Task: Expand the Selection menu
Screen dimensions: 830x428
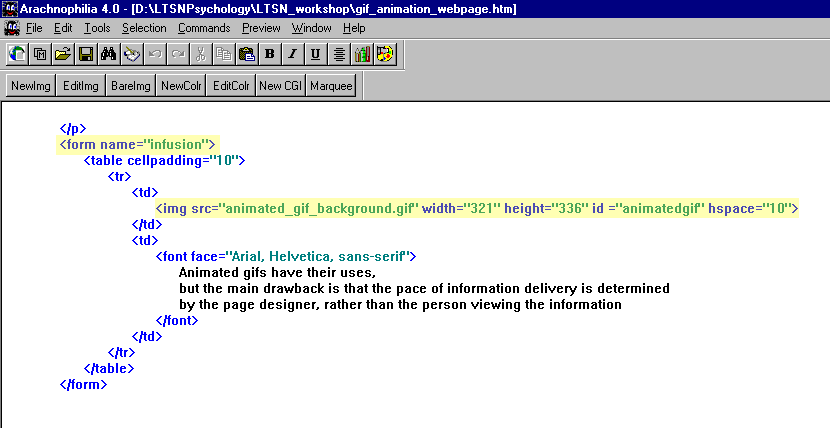Action: click(x=144, y=28)
